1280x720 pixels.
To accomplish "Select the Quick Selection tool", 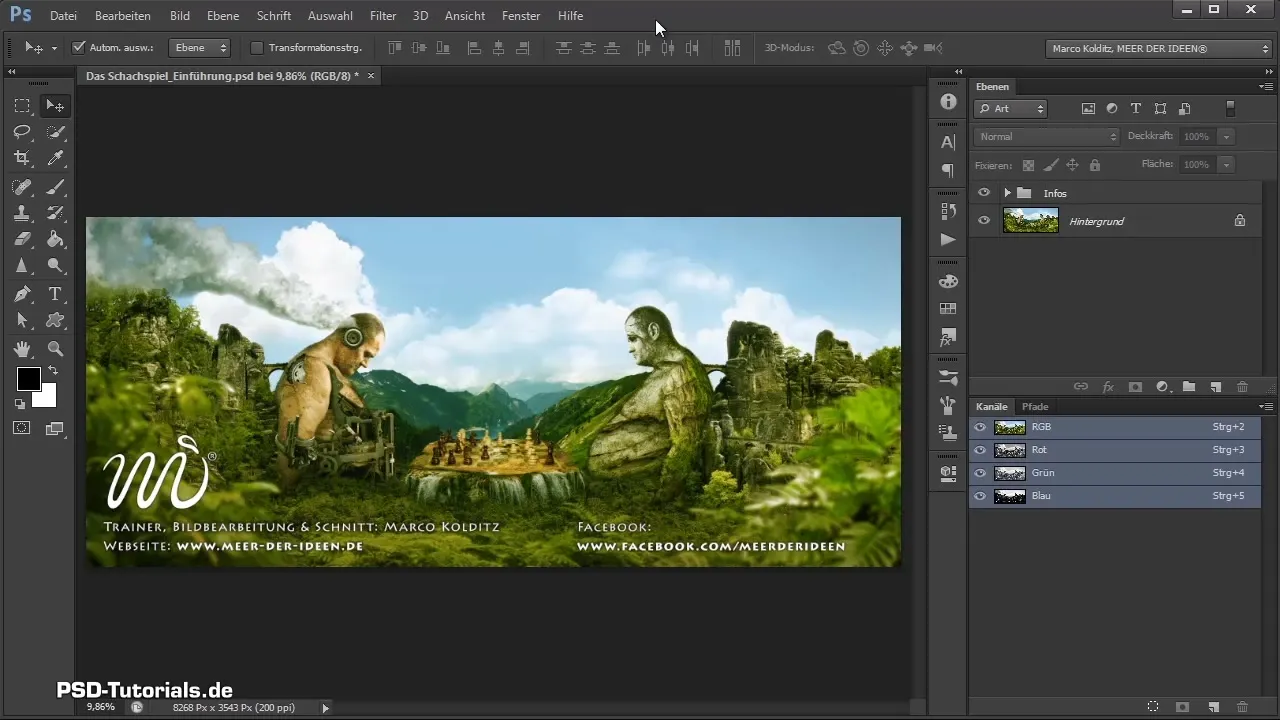I will (x=56, y=132).
